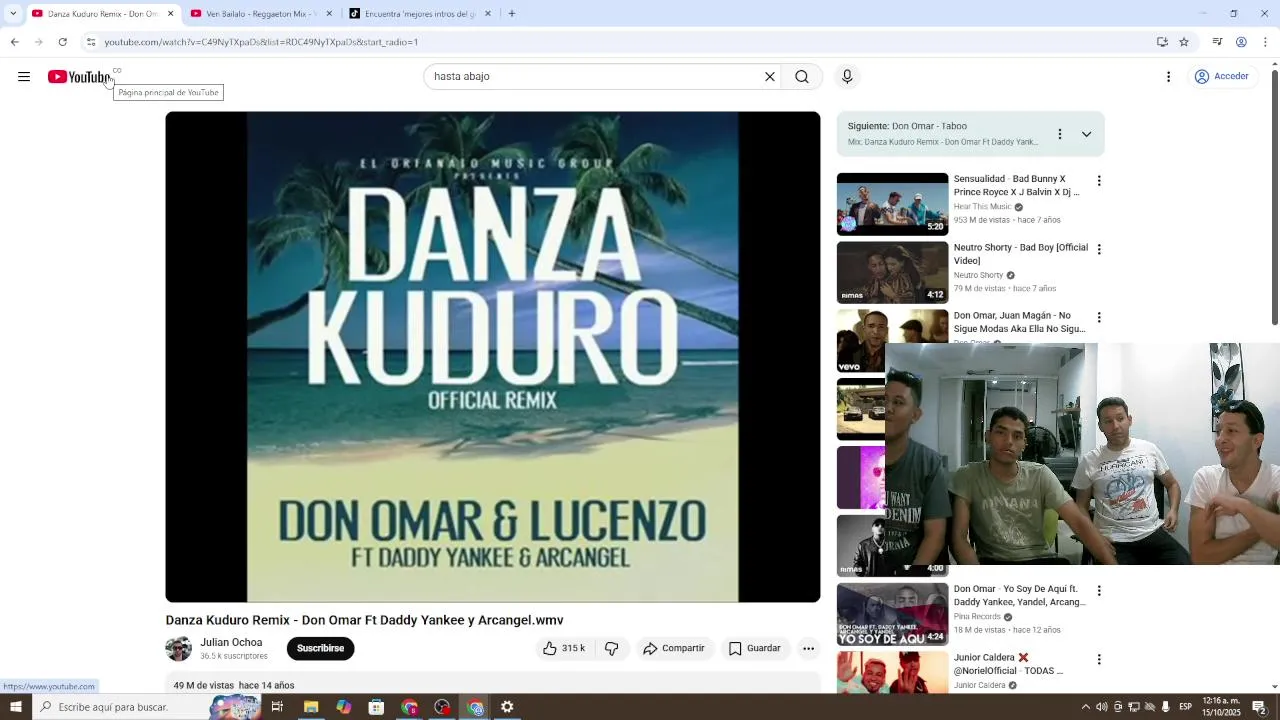This screenshot has width=1280, height=720.
Task: Open more actions three-dot below video
Action: point(808,649)
